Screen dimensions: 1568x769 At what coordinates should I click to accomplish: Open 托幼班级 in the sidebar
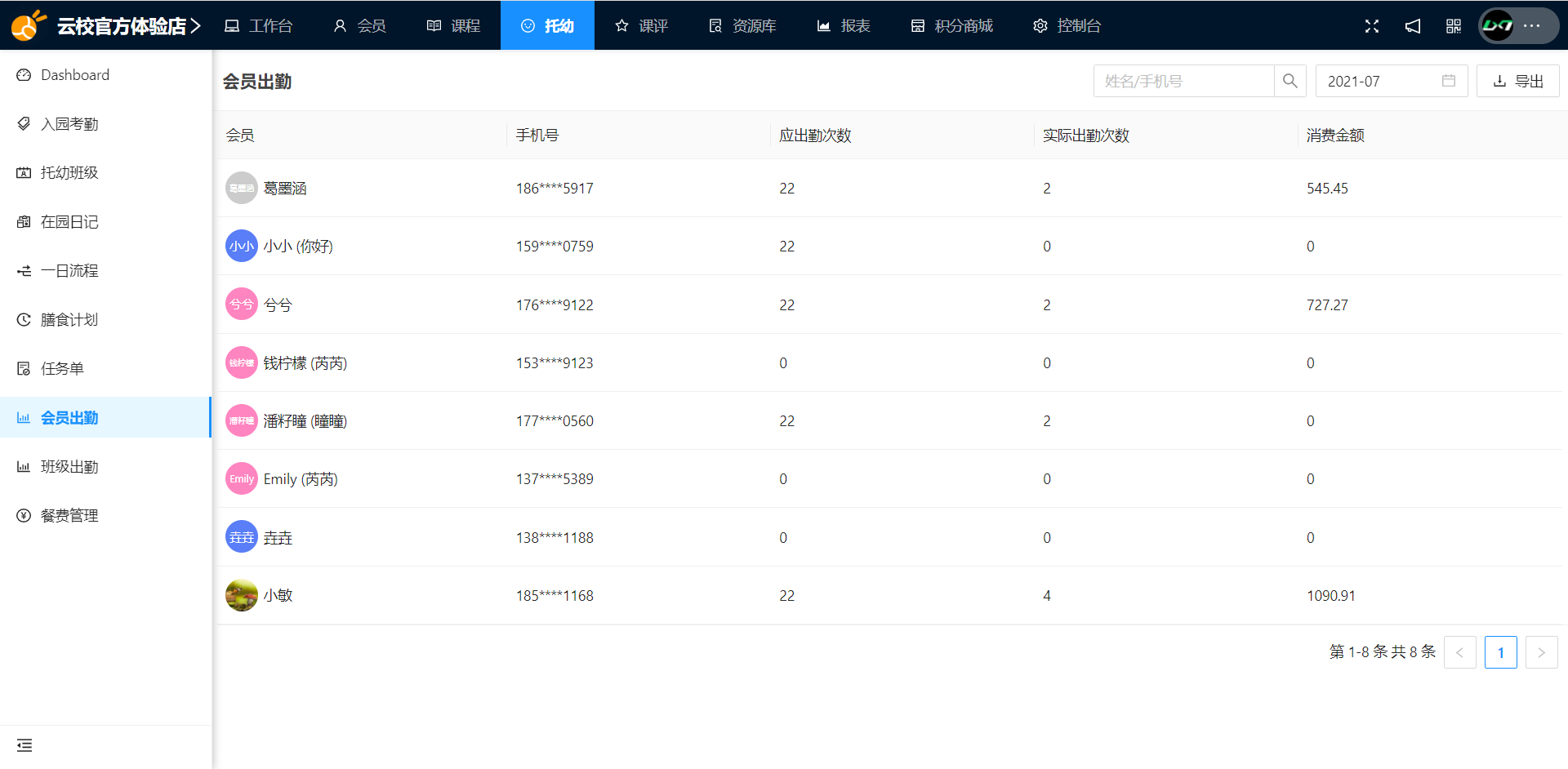tap(105, 173)
